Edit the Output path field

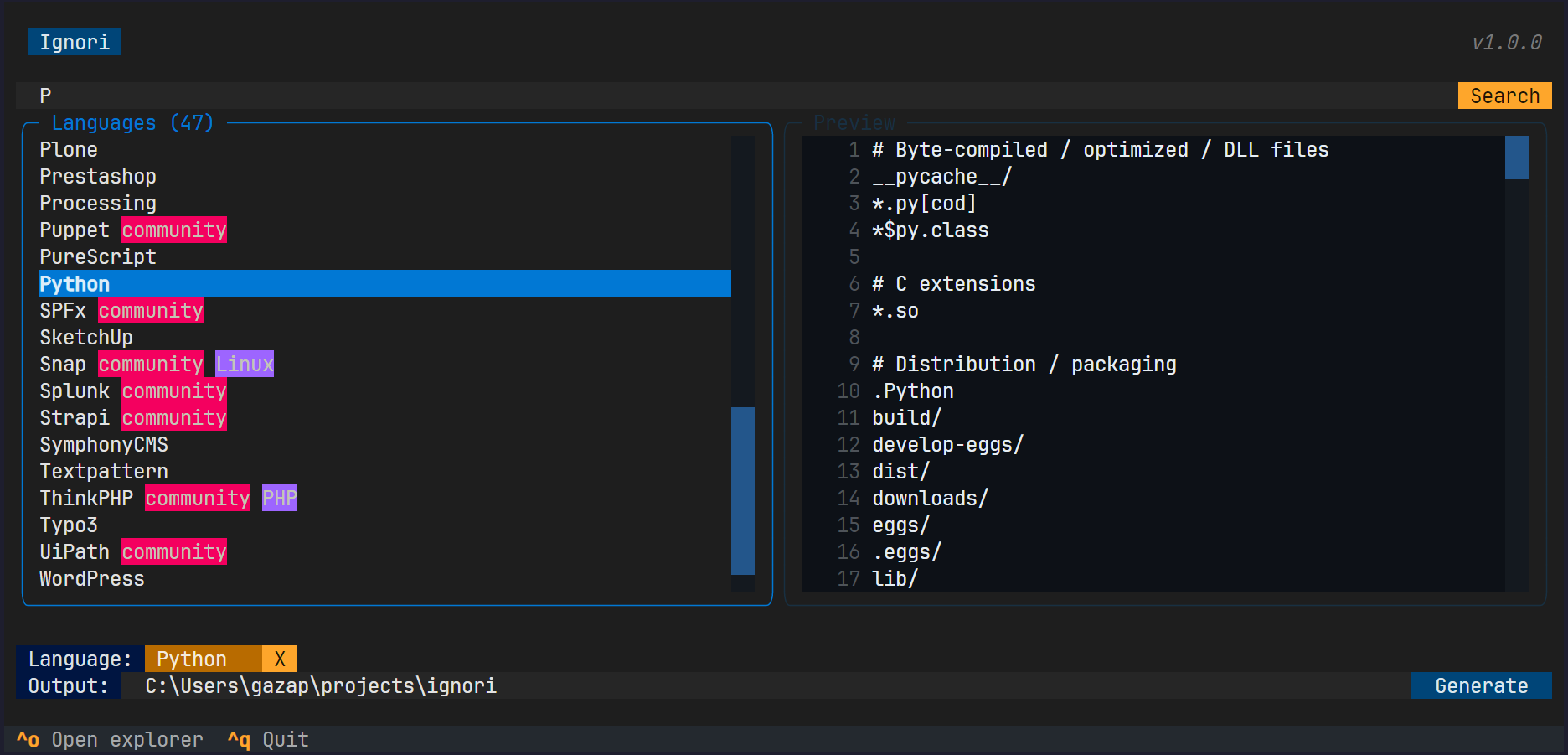click(x=766, y=685)
